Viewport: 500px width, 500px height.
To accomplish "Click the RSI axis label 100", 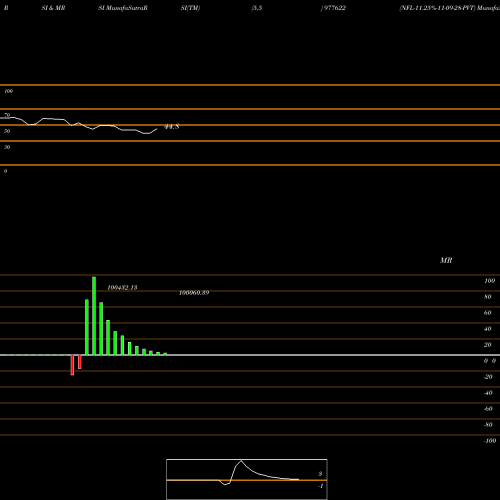I will pos(9,91).
